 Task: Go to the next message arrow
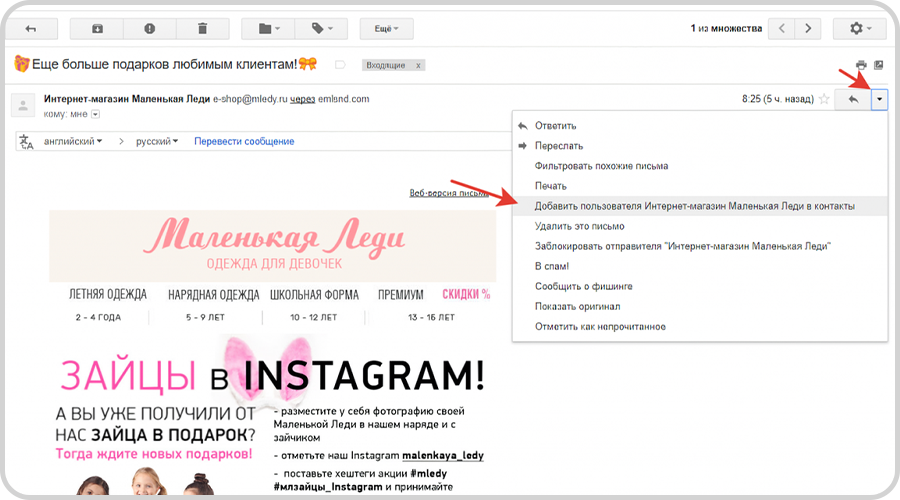pos(808,28)
